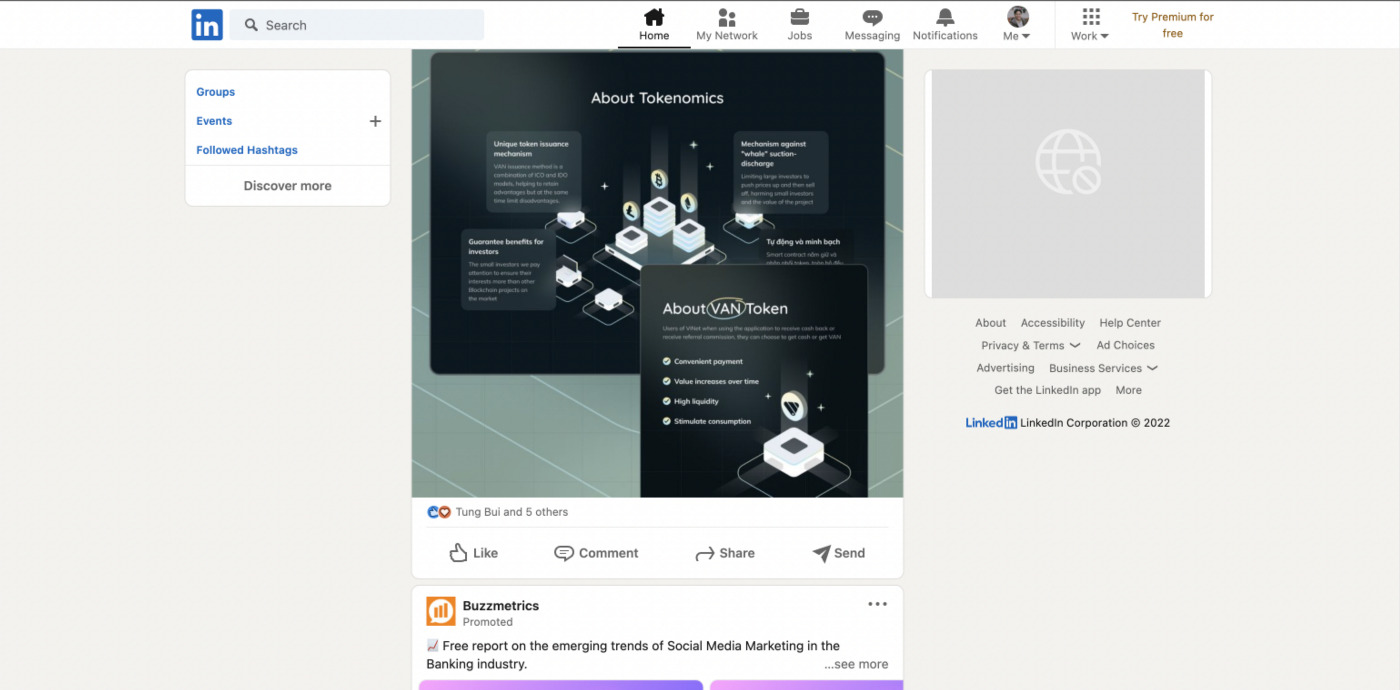1400x690 pixels.
Task: Expand the Privacy & Terms dropdown
Action: 1075,346
